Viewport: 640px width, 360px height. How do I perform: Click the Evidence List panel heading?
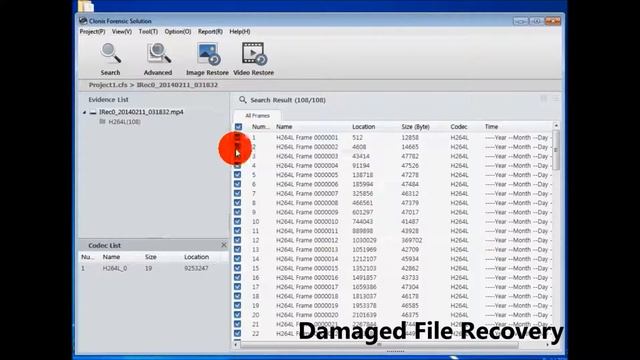coord(108,100)
